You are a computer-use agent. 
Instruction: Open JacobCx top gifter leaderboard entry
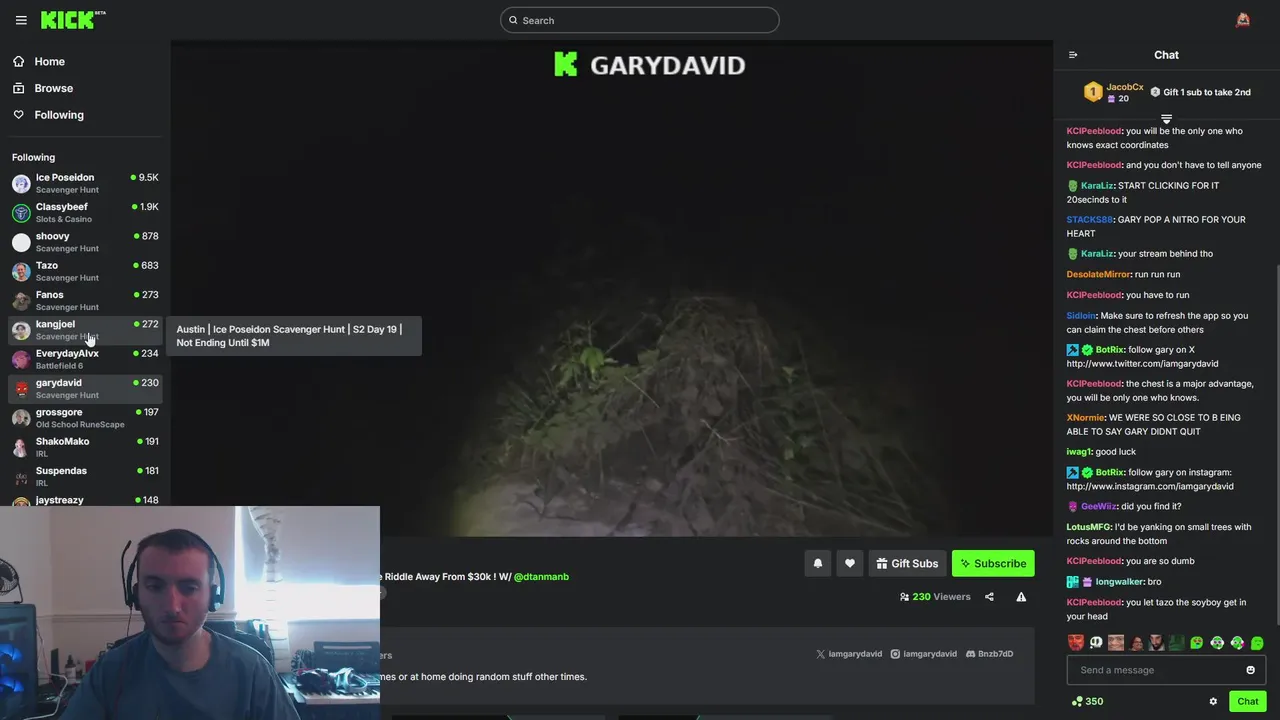(1114, 92)
